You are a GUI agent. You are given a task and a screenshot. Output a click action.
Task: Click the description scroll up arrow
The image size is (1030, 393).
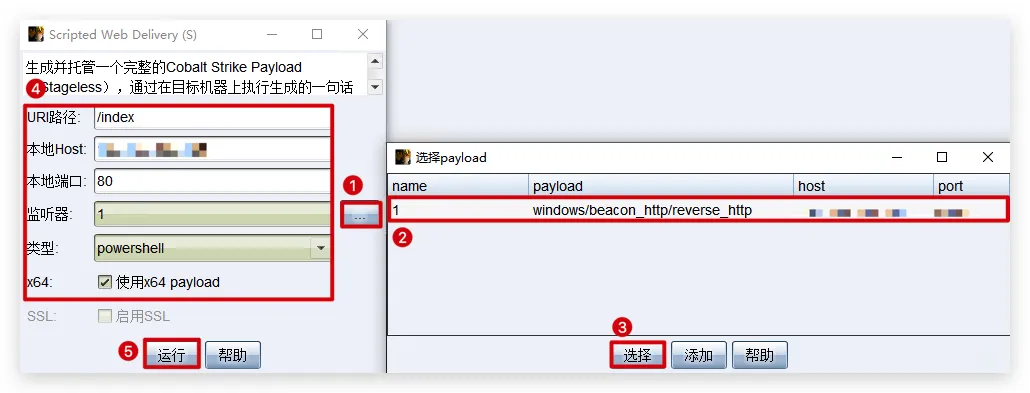pos(374,61)
